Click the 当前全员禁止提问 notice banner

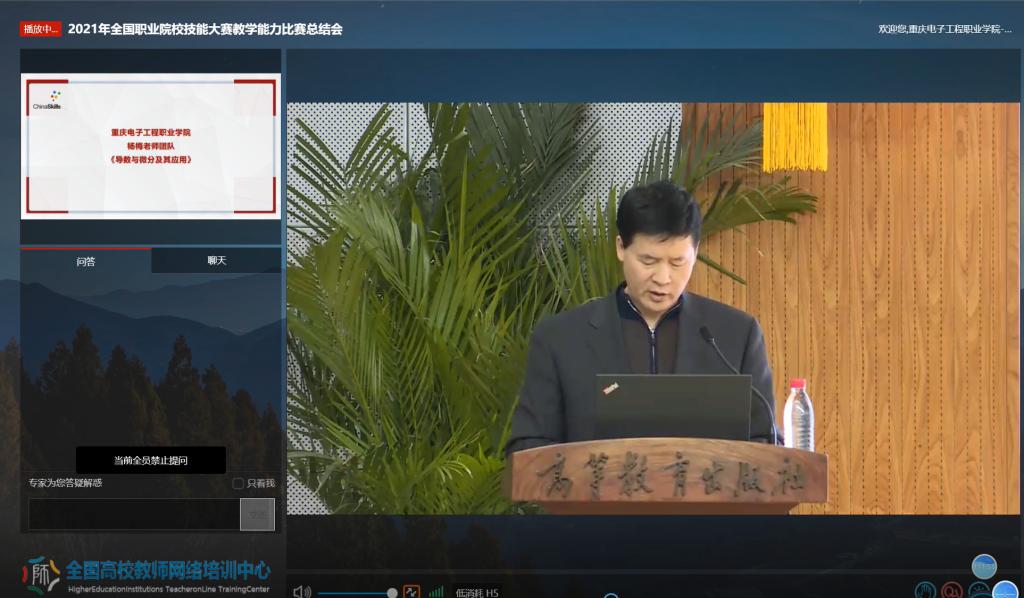point(151,460)
